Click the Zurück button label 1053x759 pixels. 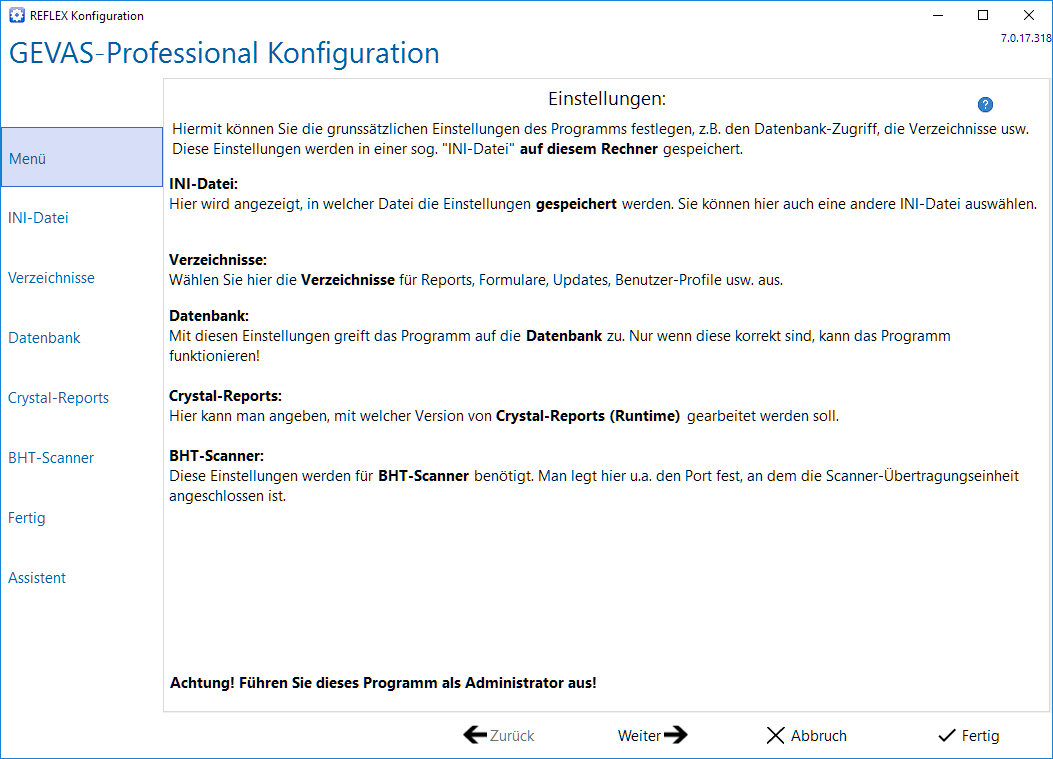point(512,735)
